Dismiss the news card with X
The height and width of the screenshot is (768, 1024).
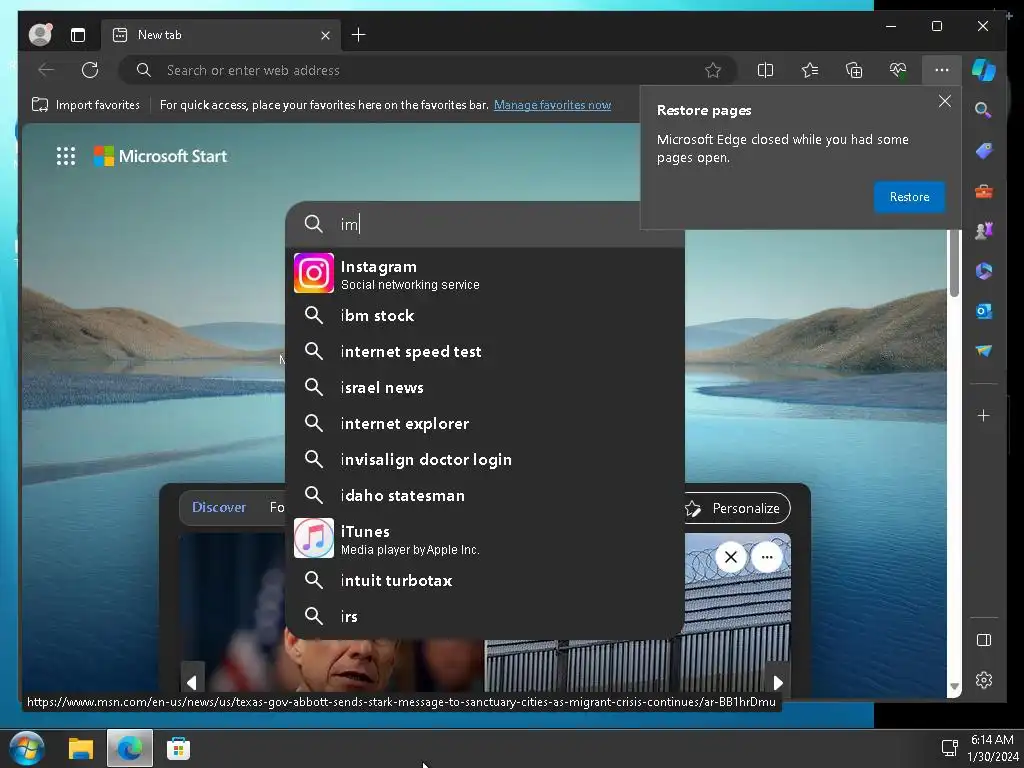731,557
